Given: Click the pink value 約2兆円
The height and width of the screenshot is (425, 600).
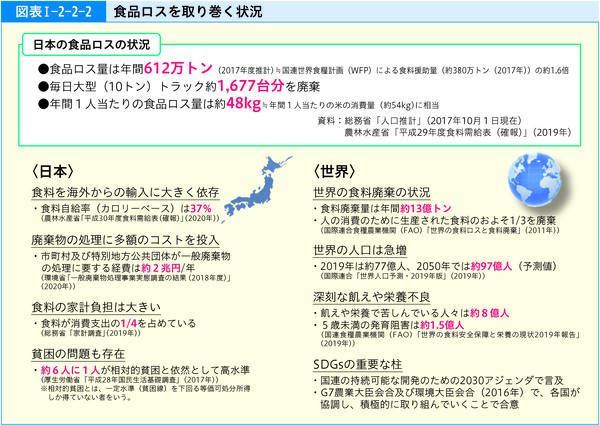Looking at the screenshot, I should (161, 268).
